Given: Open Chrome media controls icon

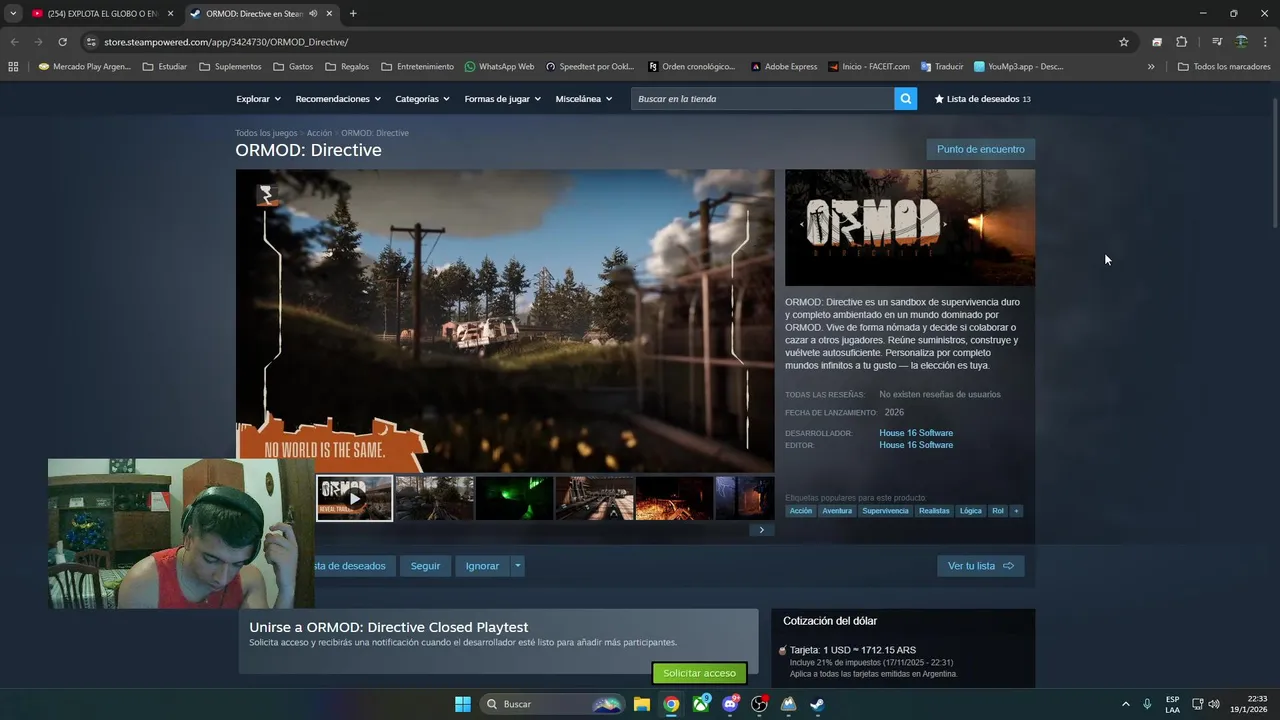Looking at the screenshot, I should pos(1216,42).
